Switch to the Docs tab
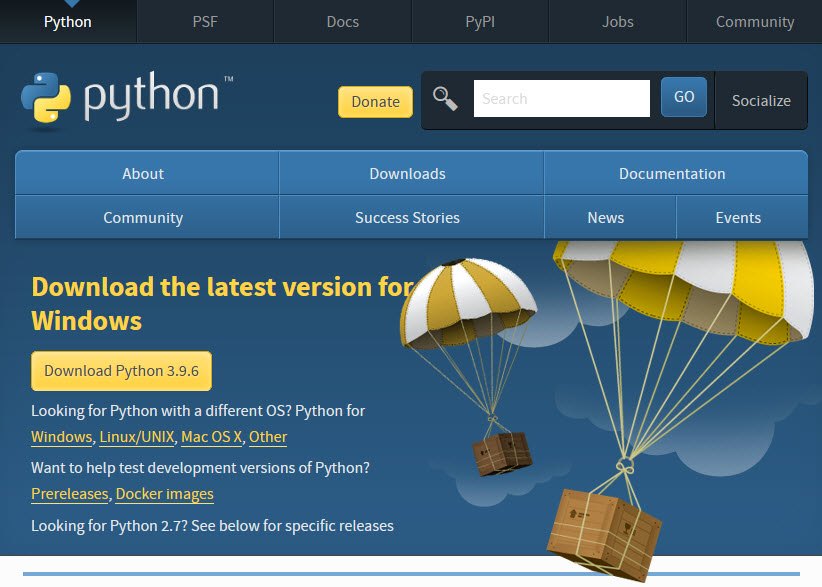This screenshot has width=822, height=587. click(x=342, y=21)
